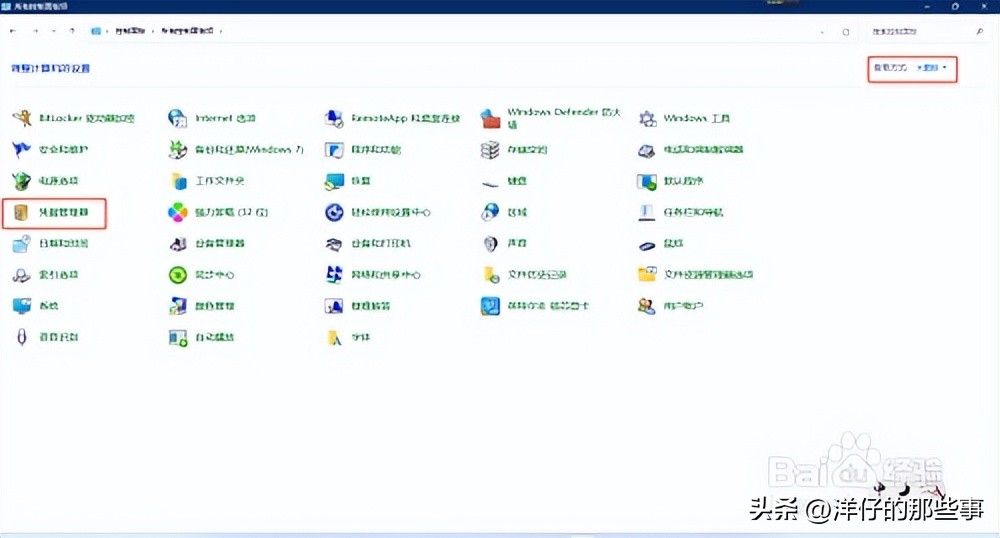The image size is (1000, 538).
Task: Open the Fonts folder item
Action: (x=348, y=337)
